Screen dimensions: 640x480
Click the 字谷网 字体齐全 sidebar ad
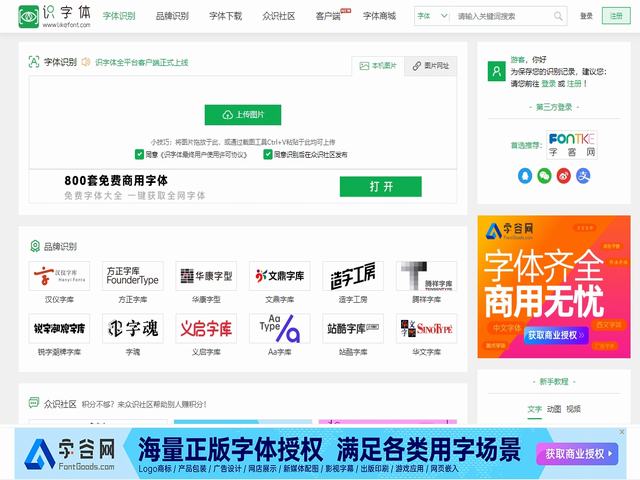(554, 287)
